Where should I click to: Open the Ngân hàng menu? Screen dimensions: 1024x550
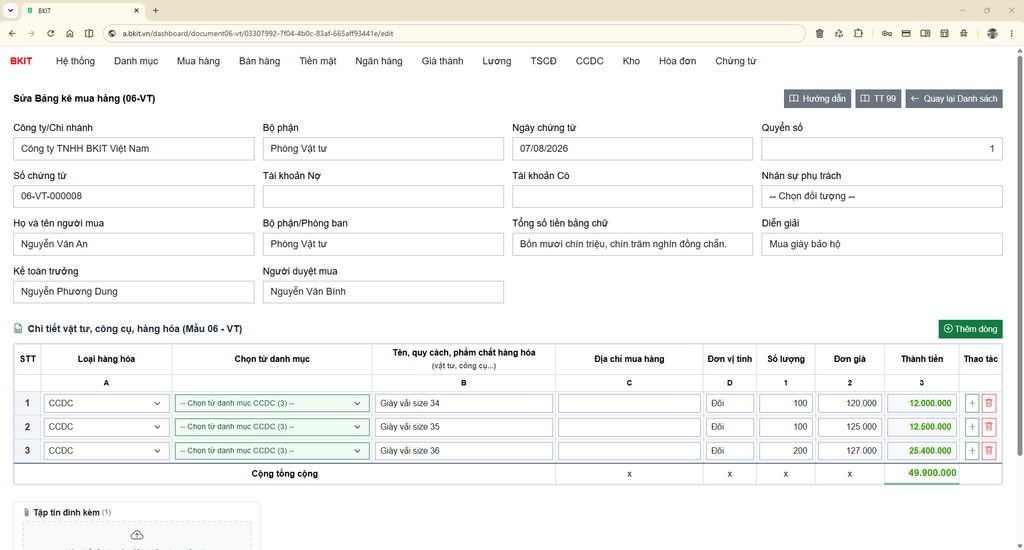pyautogui.click(x=379, y=61)
